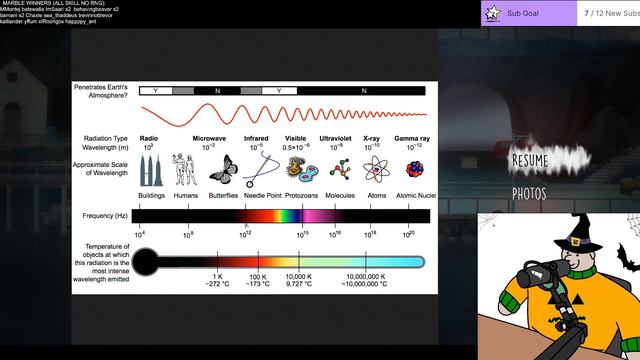Image resolution: width=640 pixels, height=360 pixels.
Task: Click the thermometer black bulb
Action: click(145, 262)
